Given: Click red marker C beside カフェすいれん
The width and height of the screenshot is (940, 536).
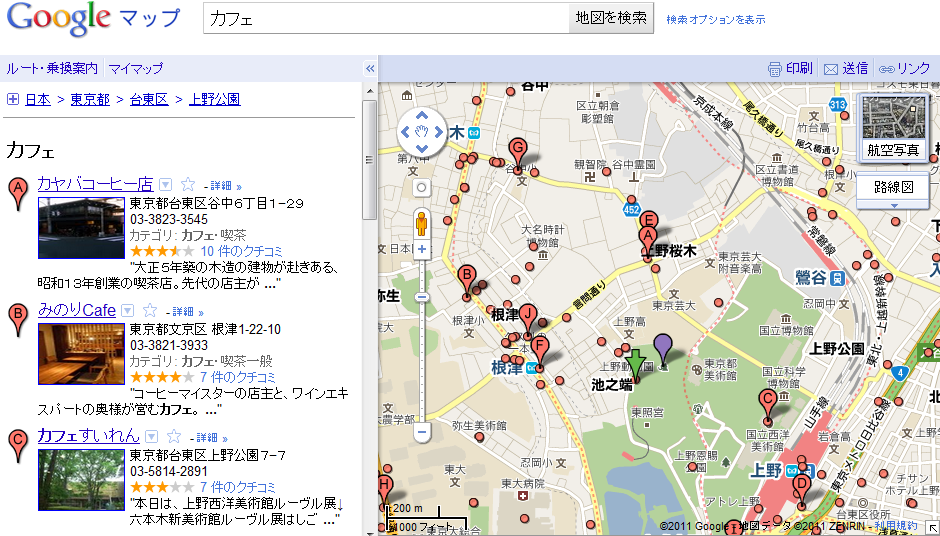Looking at the screenshot, I should [19, 446].
